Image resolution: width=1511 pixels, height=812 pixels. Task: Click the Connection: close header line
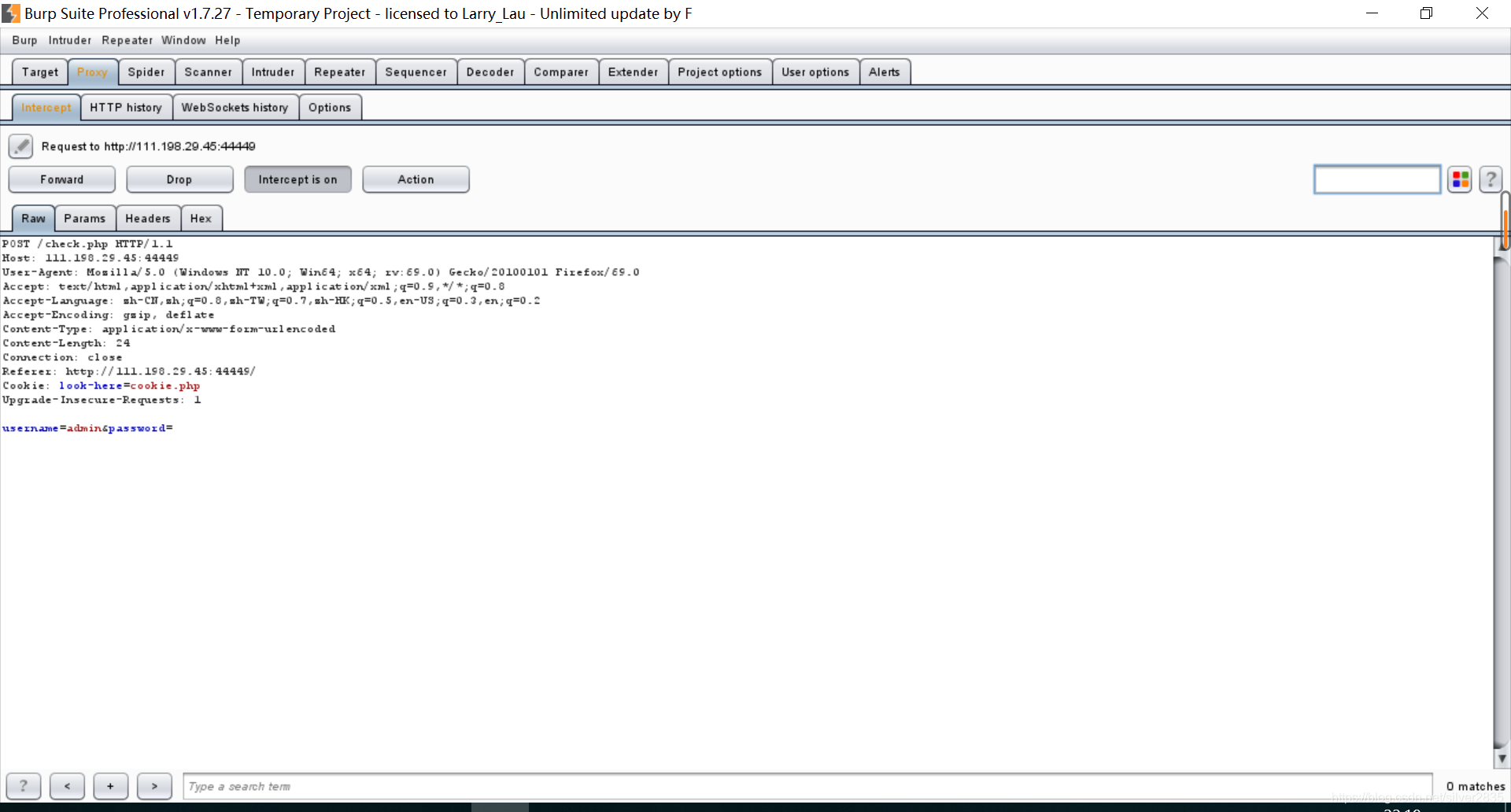click(x=62, y=357)
